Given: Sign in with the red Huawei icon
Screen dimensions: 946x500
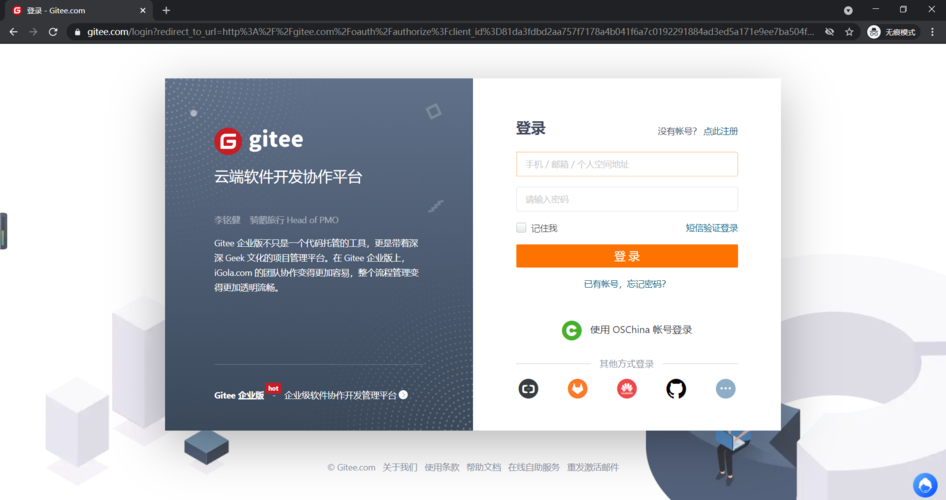Looking at the screenshot, I should coord(627,388).
